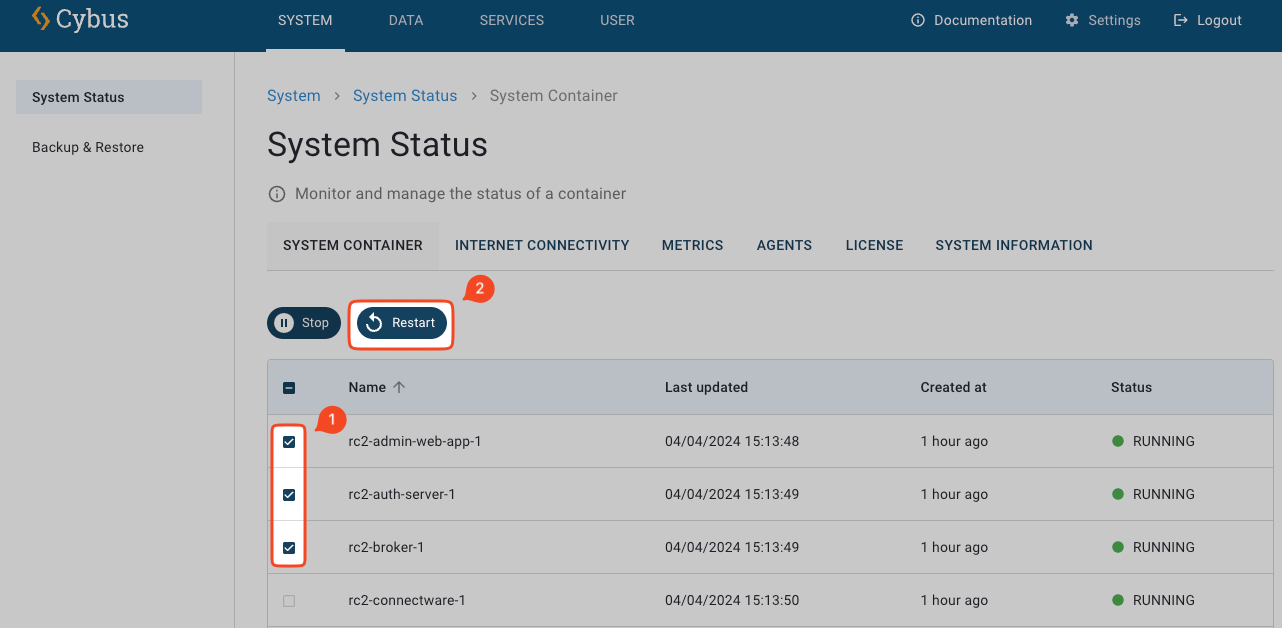Switch to the INTERNET CONNECTIVITY tab
The width and height of the screenshot is (1282, 628).
tap(542, 245)
